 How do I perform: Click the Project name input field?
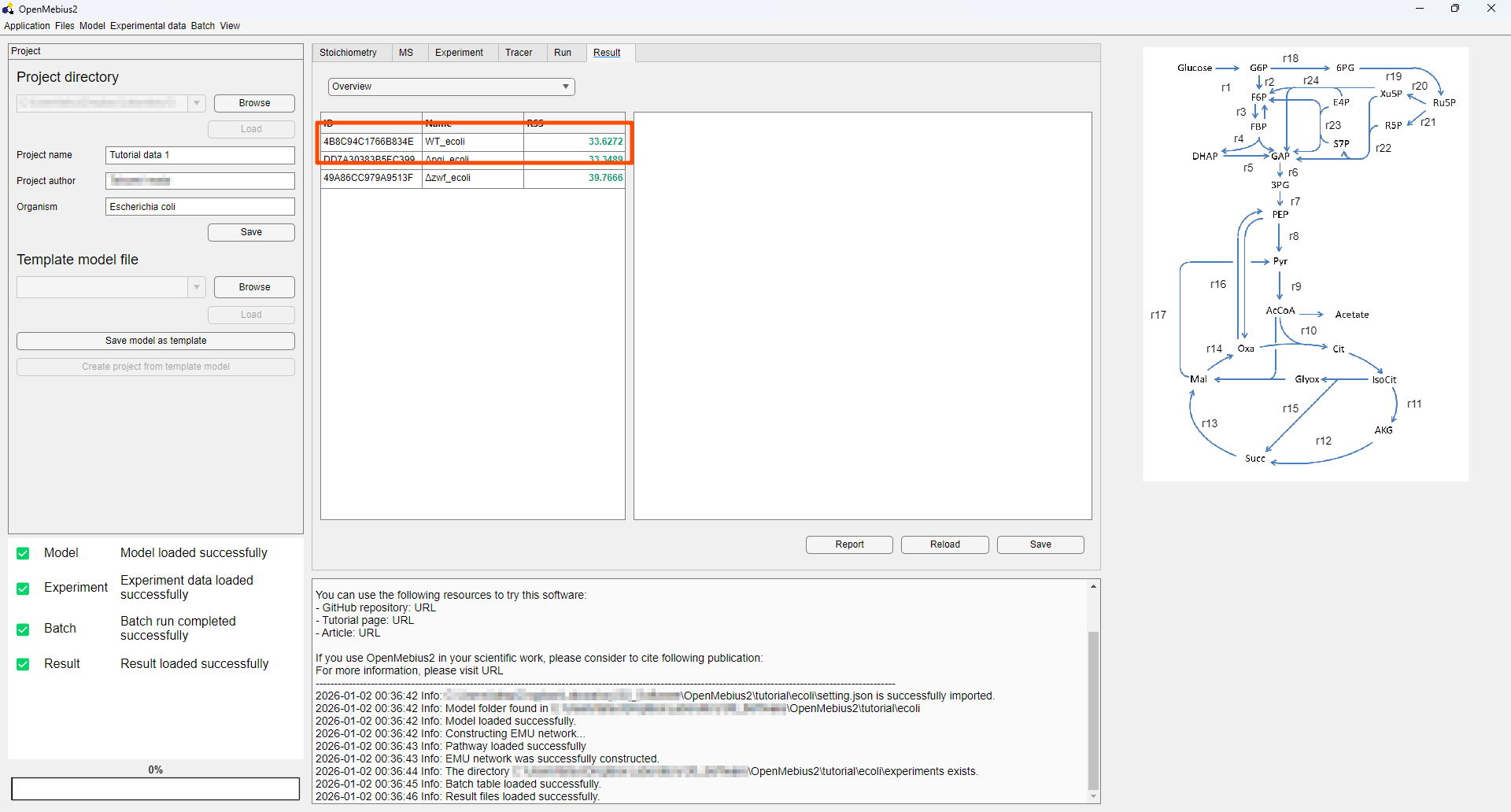200,155
